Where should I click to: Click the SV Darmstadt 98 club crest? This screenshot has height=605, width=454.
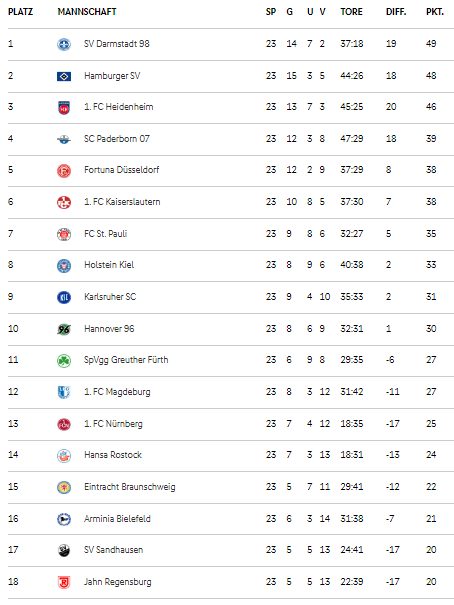(x=64, y=44)
